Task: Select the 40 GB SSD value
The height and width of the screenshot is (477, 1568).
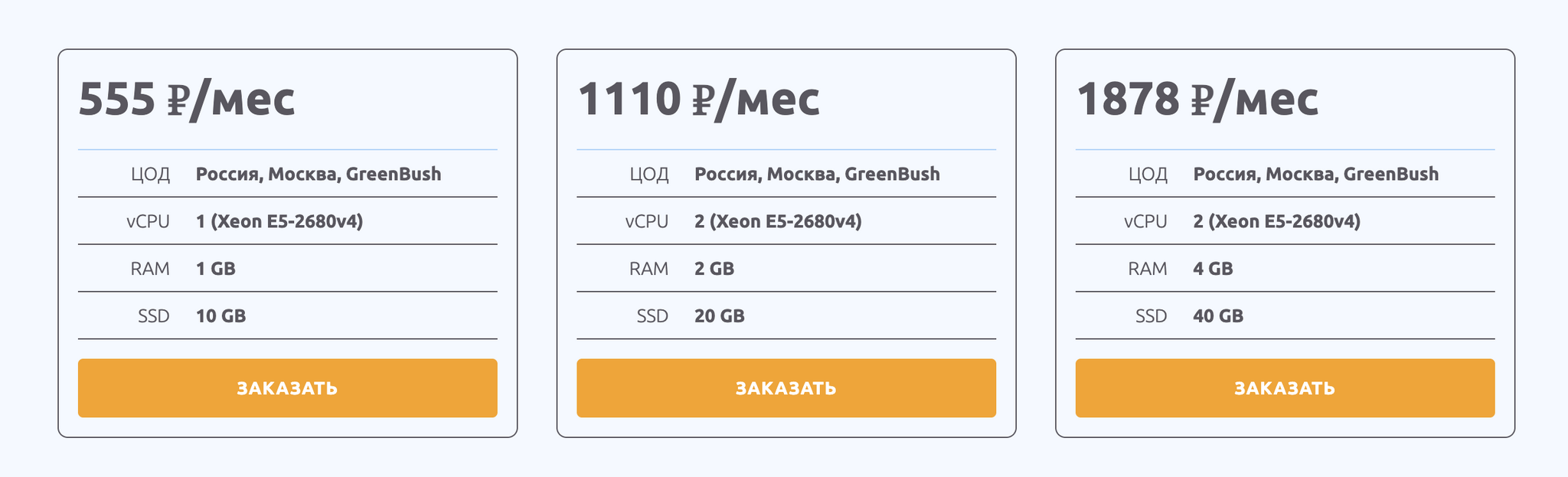Action: (x=1218, y=316)
